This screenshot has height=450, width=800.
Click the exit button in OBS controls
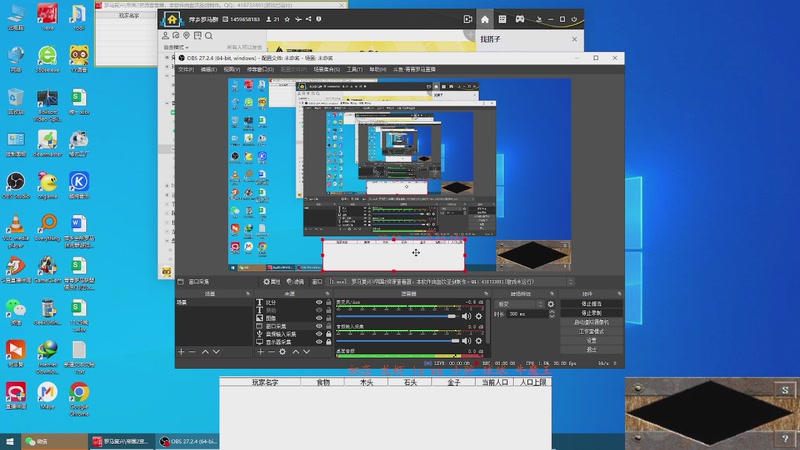click(591, 350)
